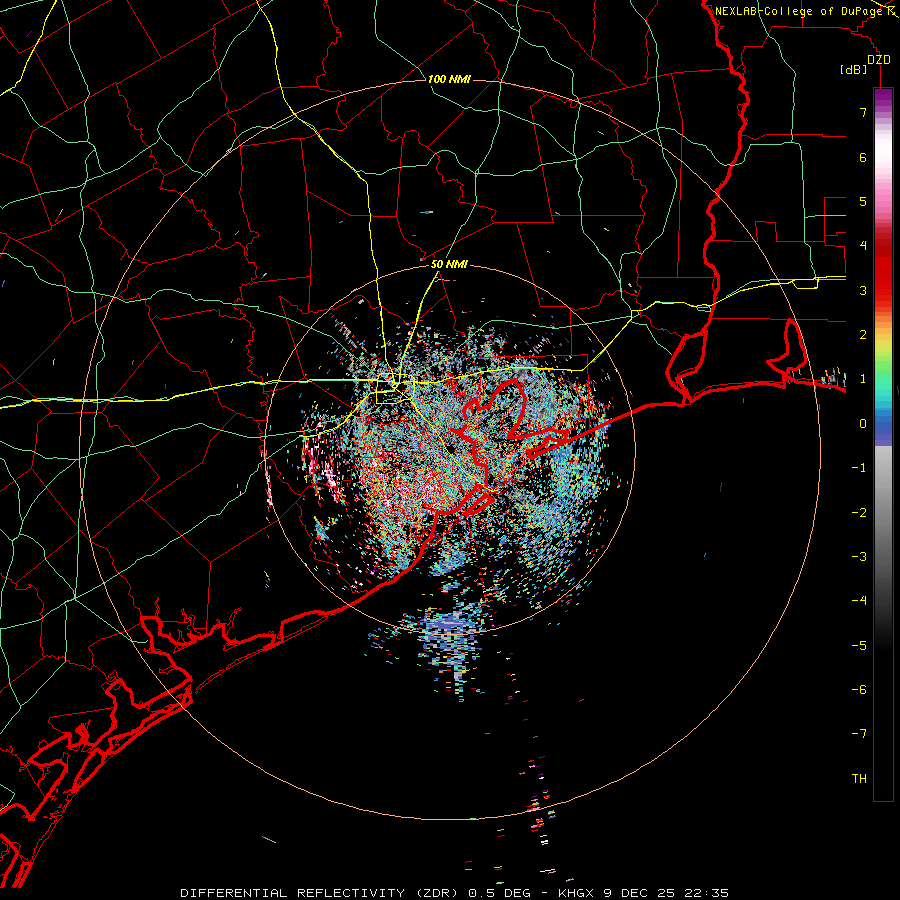The image size is (900, 900).
Task: Click the -6 value on color scale
Action: [x=859, y=689]
